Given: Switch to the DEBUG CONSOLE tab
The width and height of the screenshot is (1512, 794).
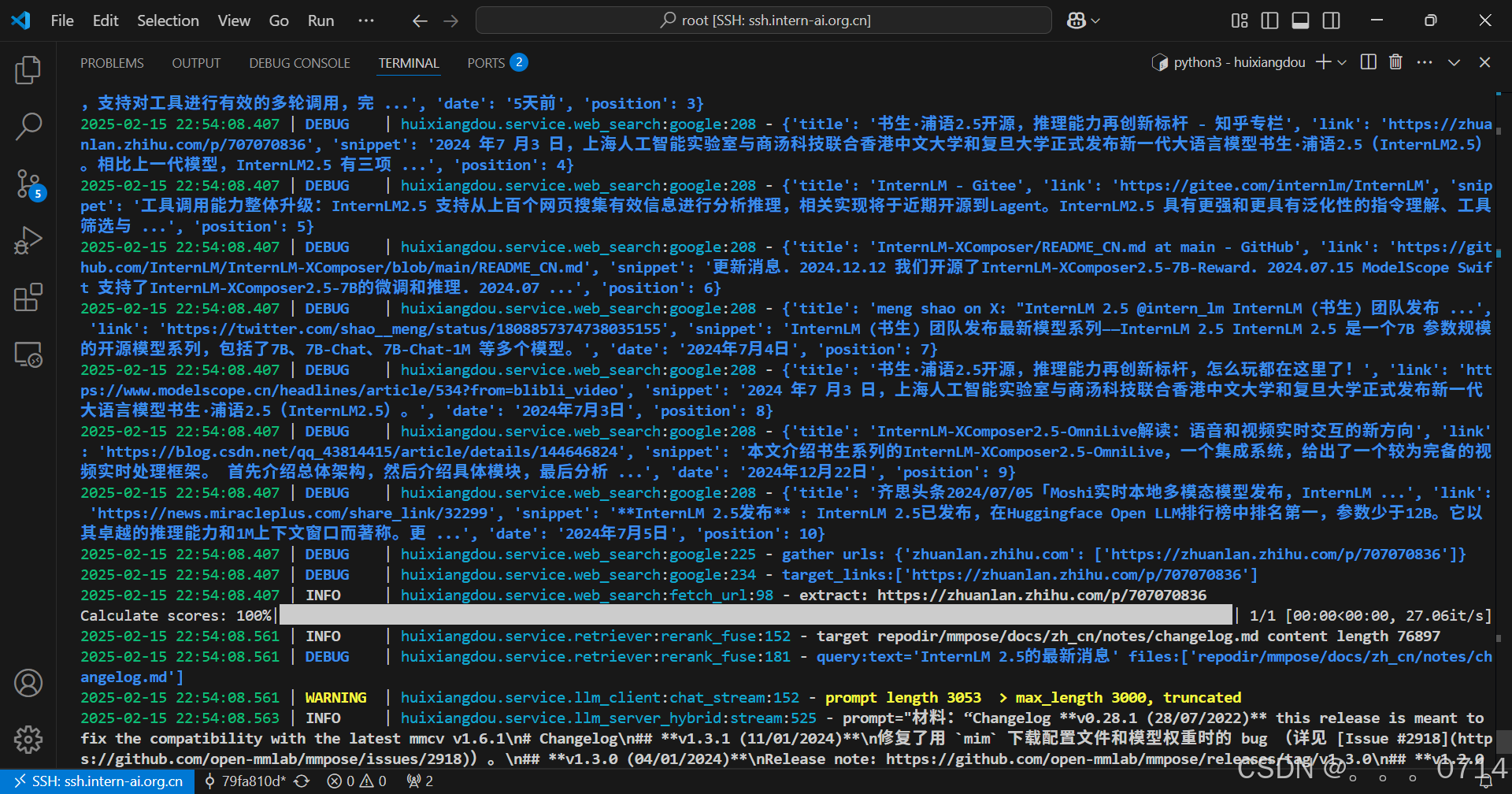Looking at the screenshot, I should click(x=299, y=63).
